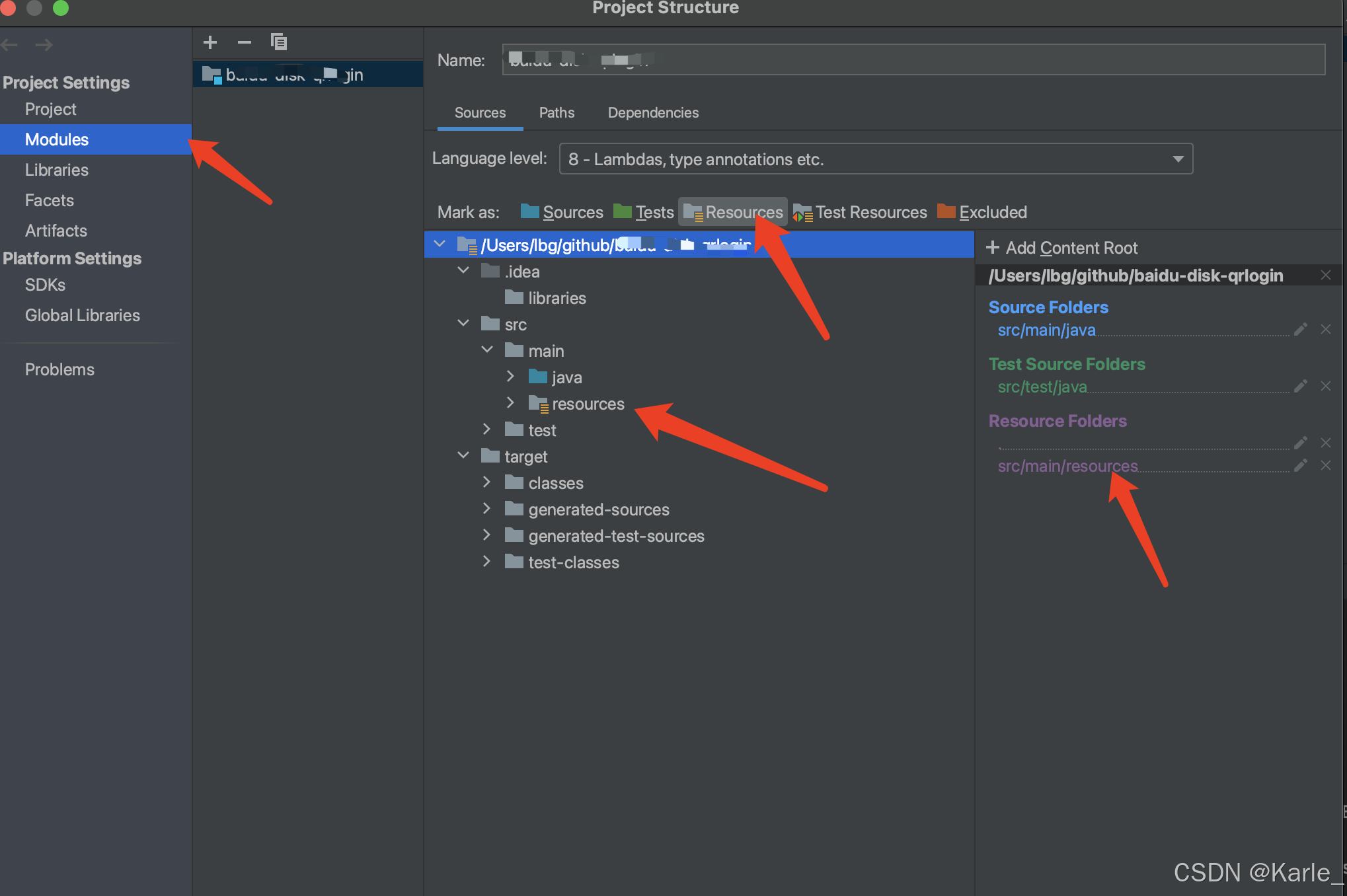Image resolution: width=1347 pixels, height=896 pixels.
Task: Open the Language level dropdown
Action: 876,159
